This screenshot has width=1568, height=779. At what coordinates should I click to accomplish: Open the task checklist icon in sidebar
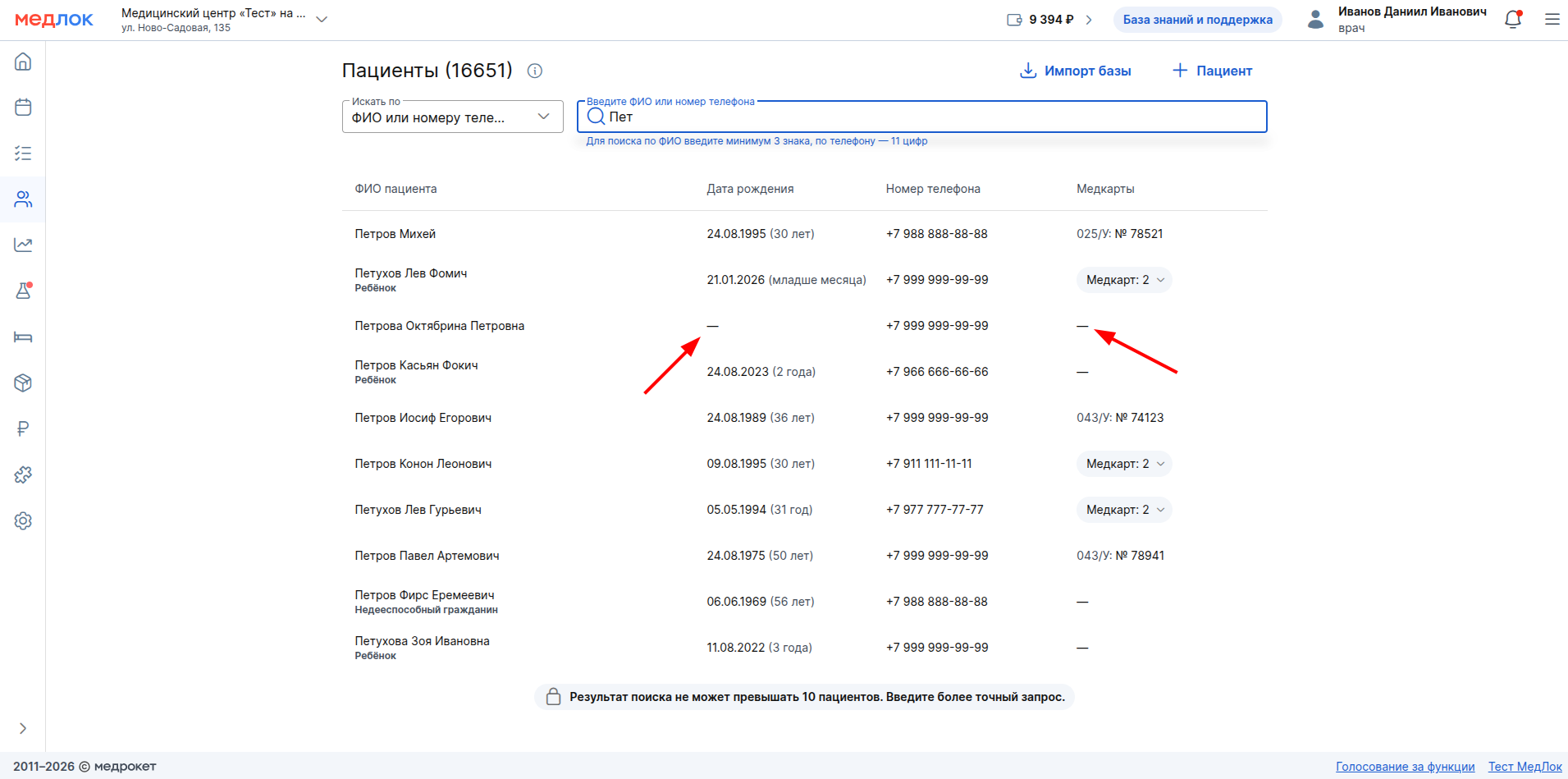pos(23,154)
